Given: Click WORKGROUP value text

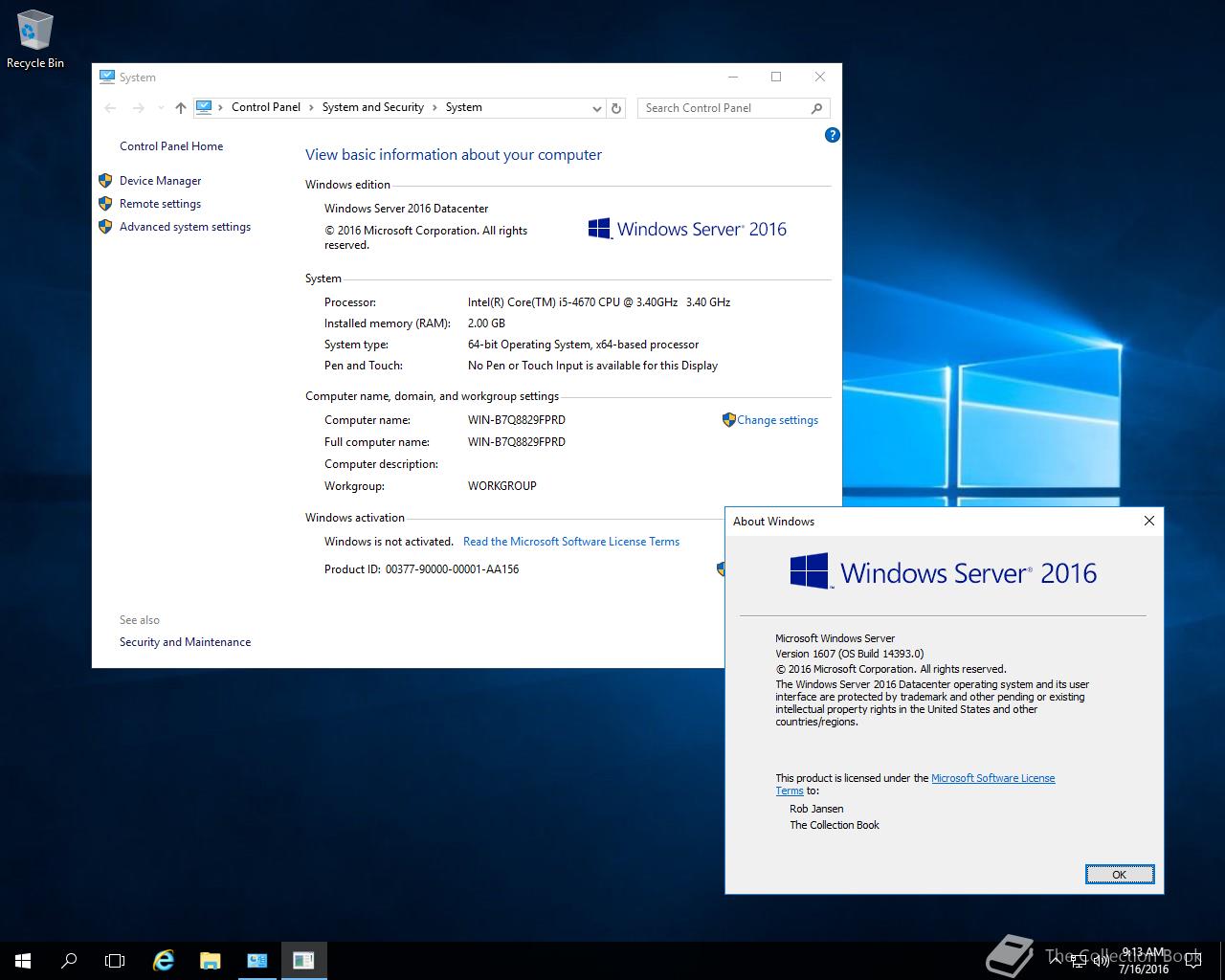Looking at the screenshot, I should pos(501,485).
